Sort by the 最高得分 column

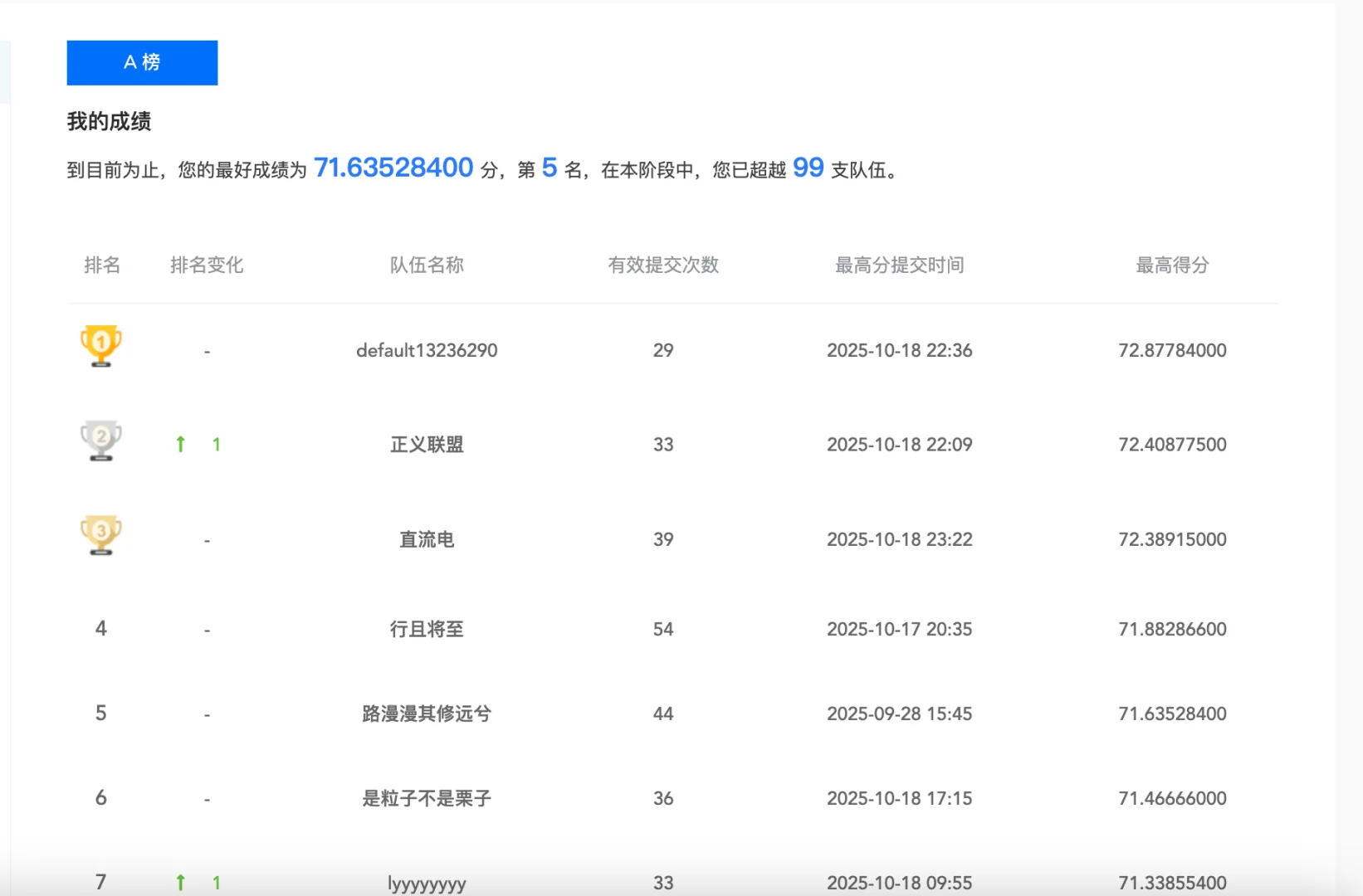tap(1172, 265)
